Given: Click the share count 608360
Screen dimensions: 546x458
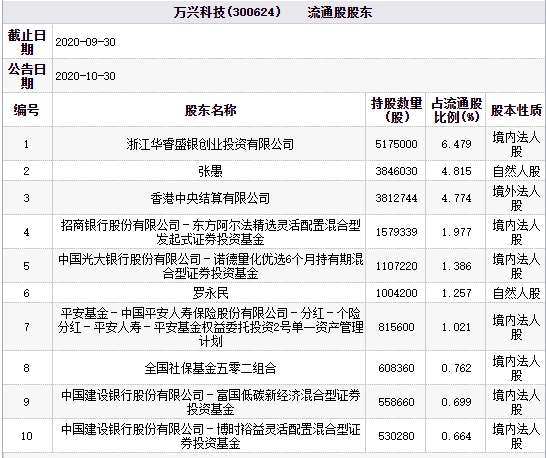Looking at the screenshot, I should 396,368.
